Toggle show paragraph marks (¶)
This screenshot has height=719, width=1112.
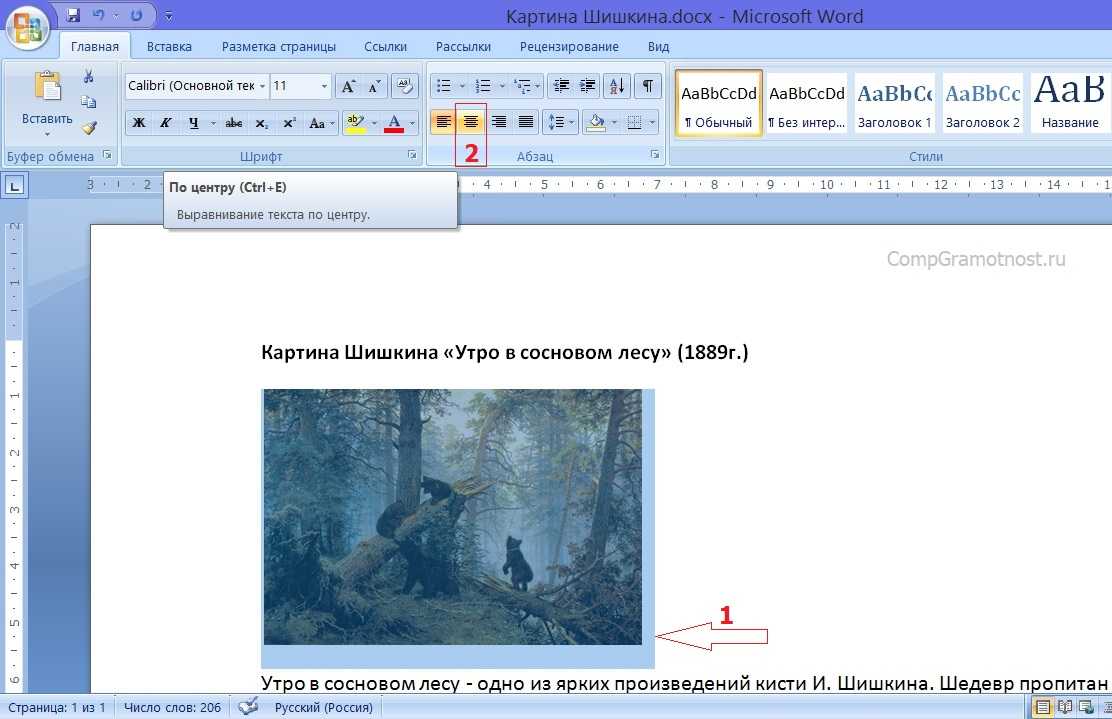pos(647,86)
